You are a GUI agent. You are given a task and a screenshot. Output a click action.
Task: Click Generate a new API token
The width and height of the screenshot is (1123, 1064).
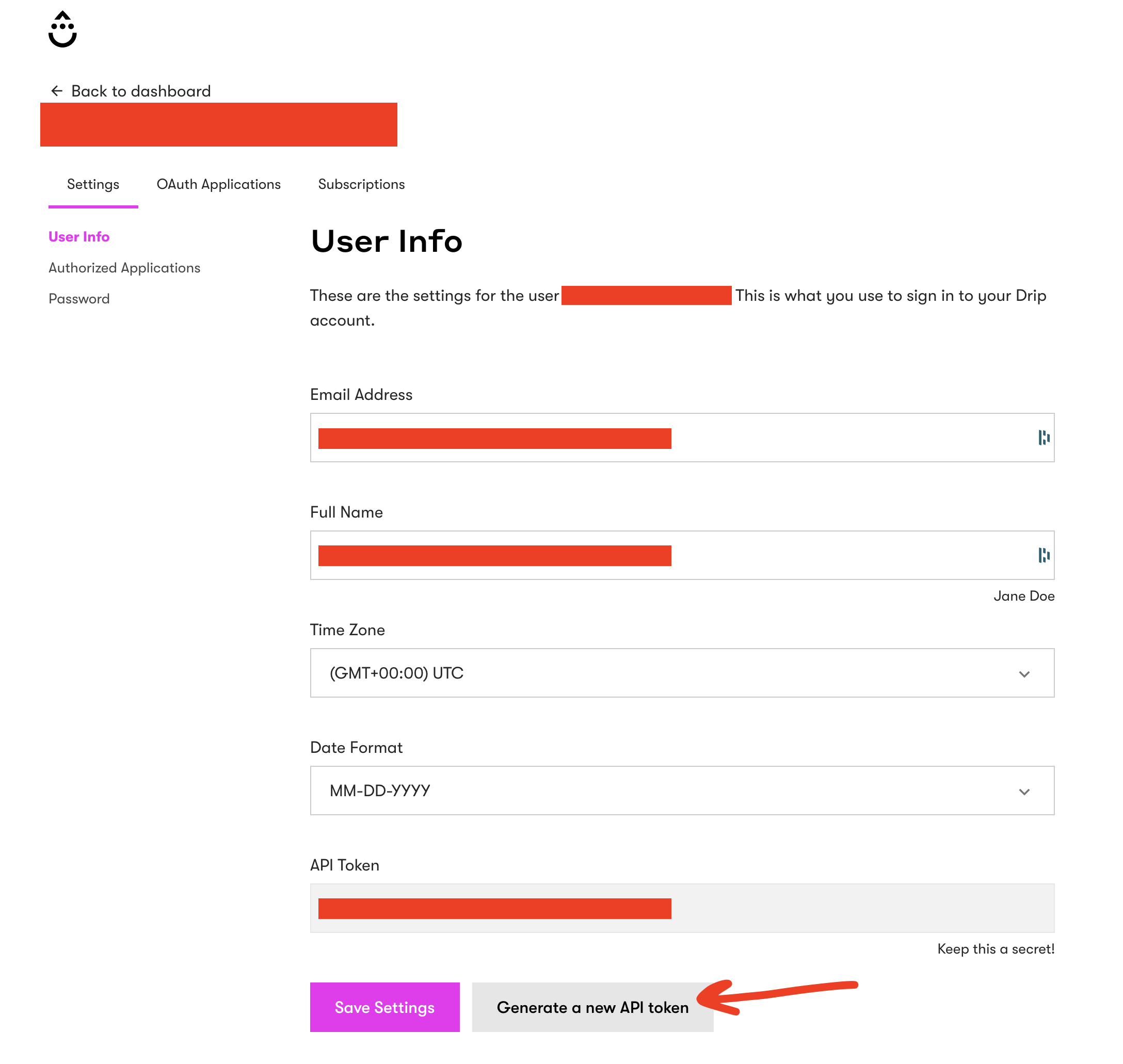[592, 1007]
